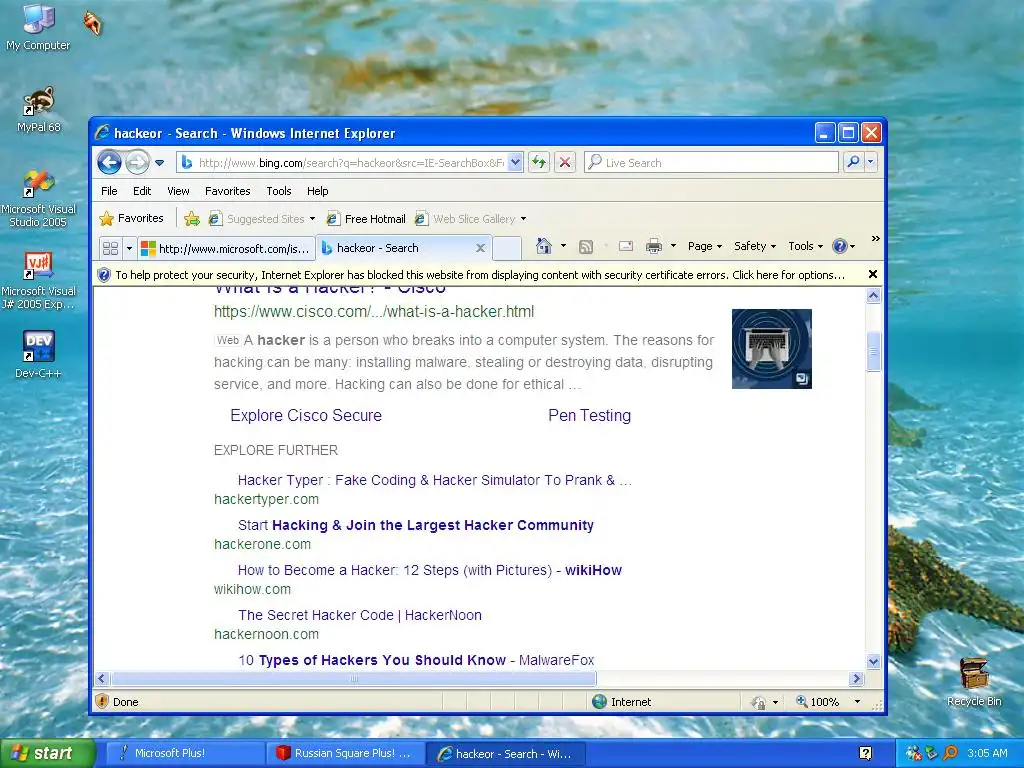The height and width of the screenshot is (768, 1024).
Task: Select the Dev-C++ desktop icon
Action: click(x=38, y=355)
